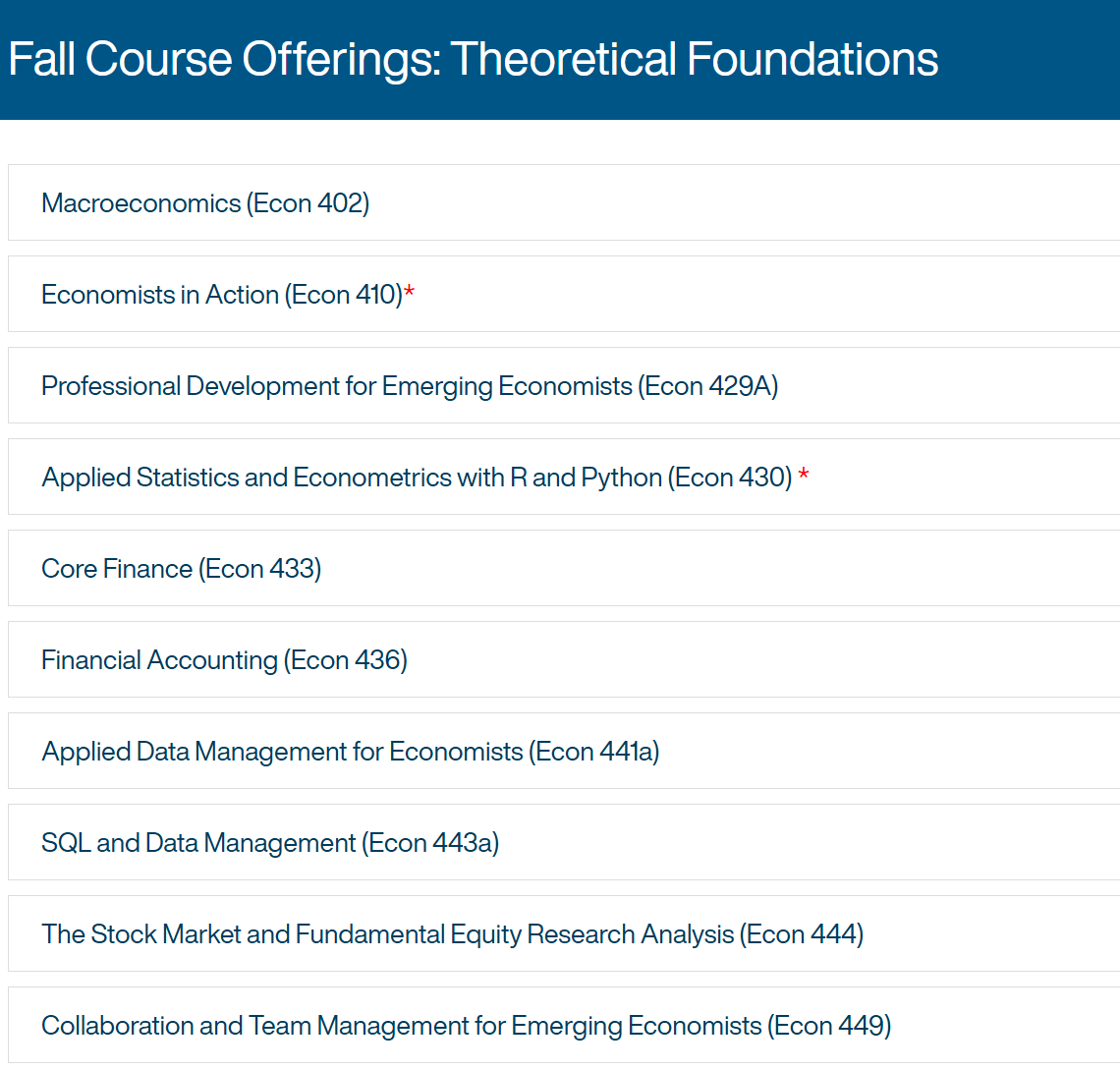The height and width of the screenshot is (1070, 1120).
Task: Show details for Financial Accounting (Econ 436)
Action: 564,660
